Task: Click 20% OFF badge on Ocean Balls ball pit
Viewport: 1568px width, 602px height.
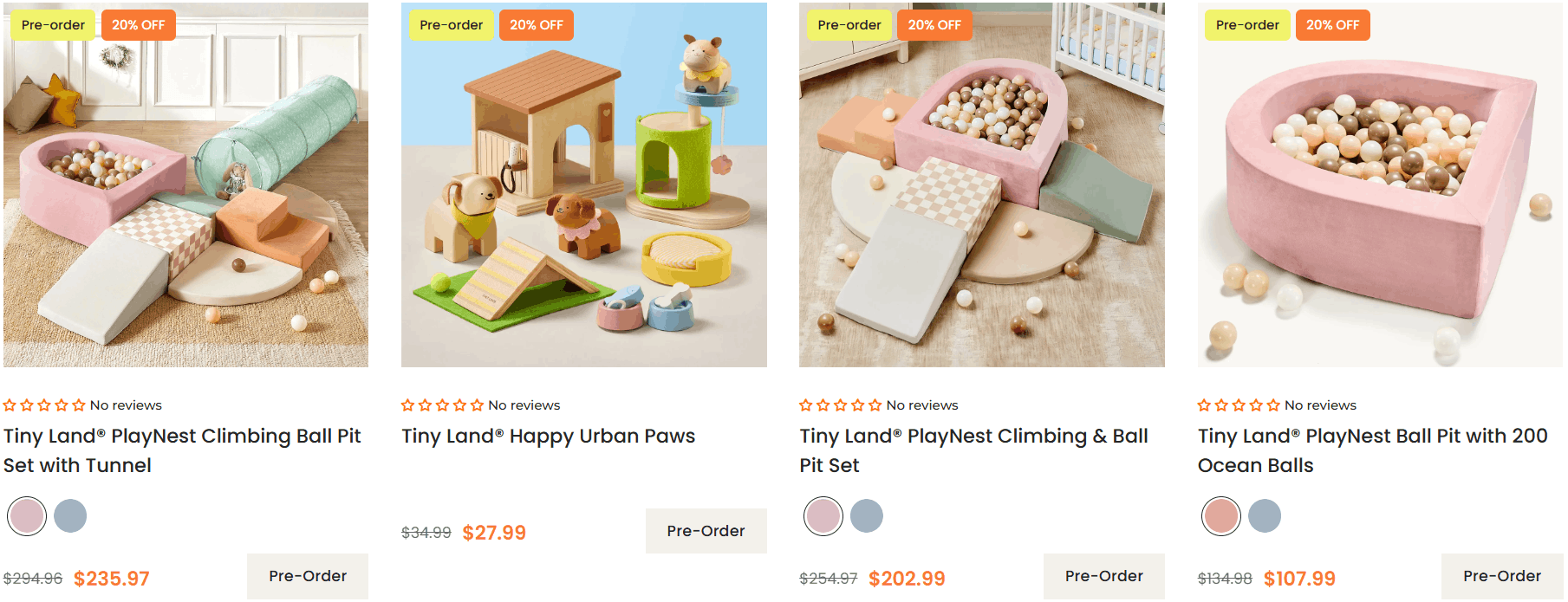Action: [1332, 25]
